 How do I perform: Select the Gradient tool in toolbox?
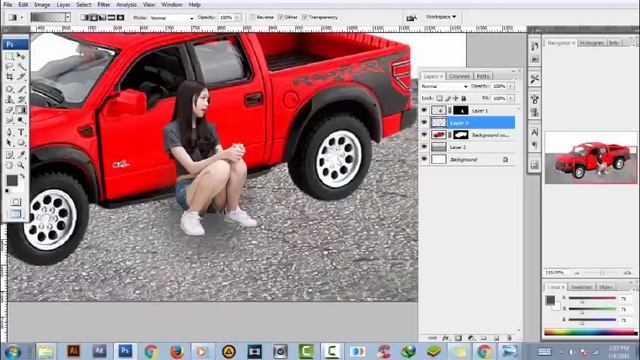(x=21, y=110)
